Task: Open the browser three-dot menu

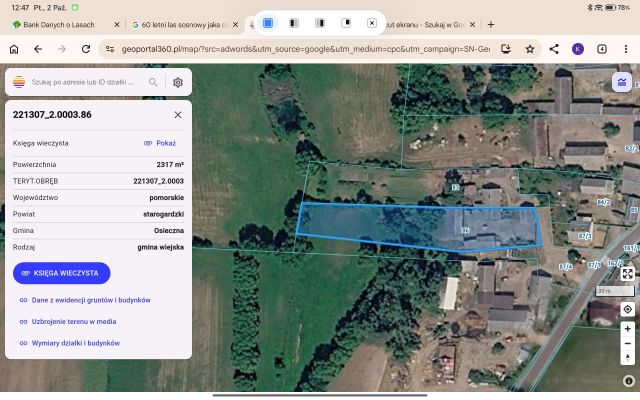Action: [626, 49]
